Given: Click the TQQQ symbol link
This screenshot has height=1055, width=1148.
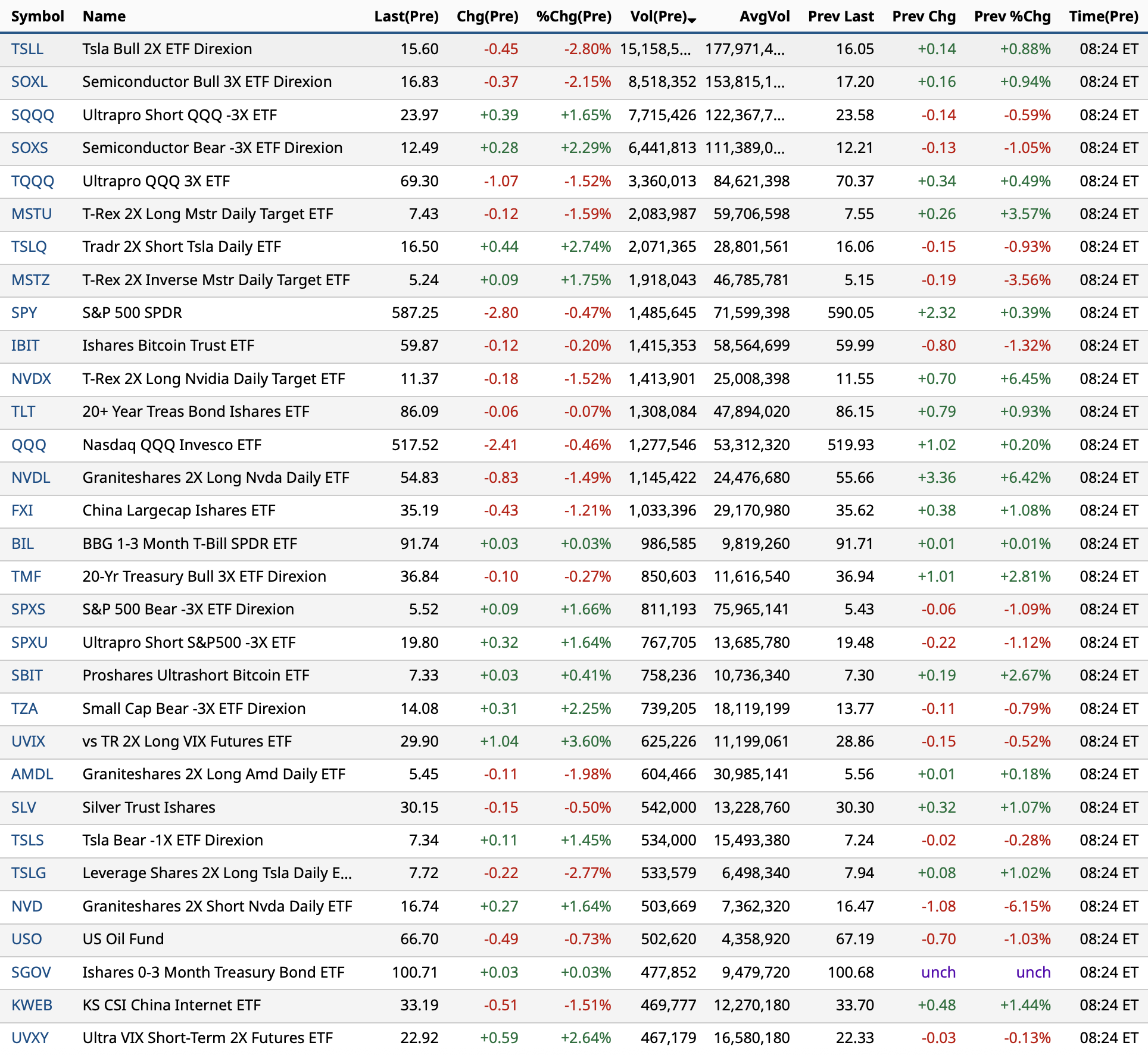Looking at the screenshot, I should [33, 181].
